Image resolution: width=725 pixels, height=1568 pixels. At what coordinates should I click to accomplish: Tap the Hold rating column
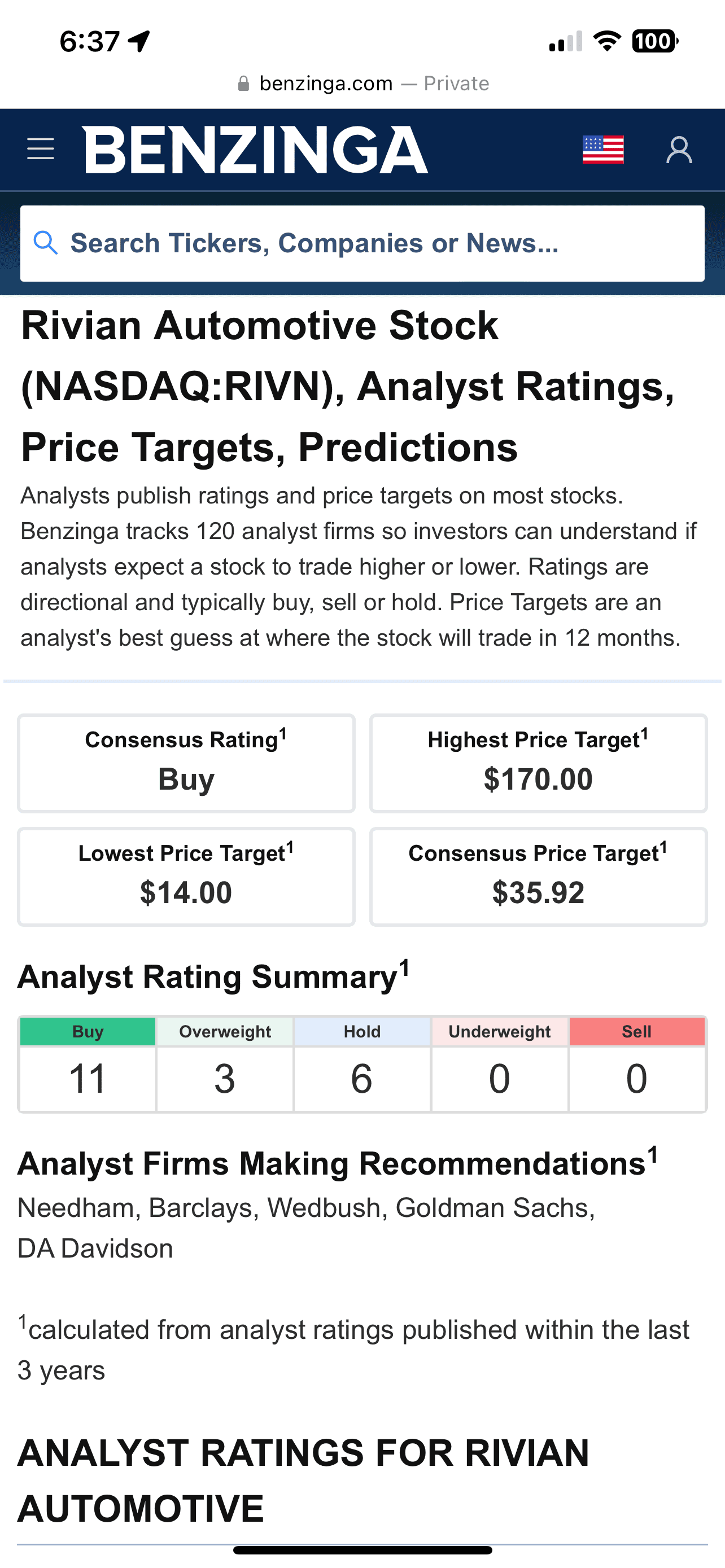click(362, 1064)
